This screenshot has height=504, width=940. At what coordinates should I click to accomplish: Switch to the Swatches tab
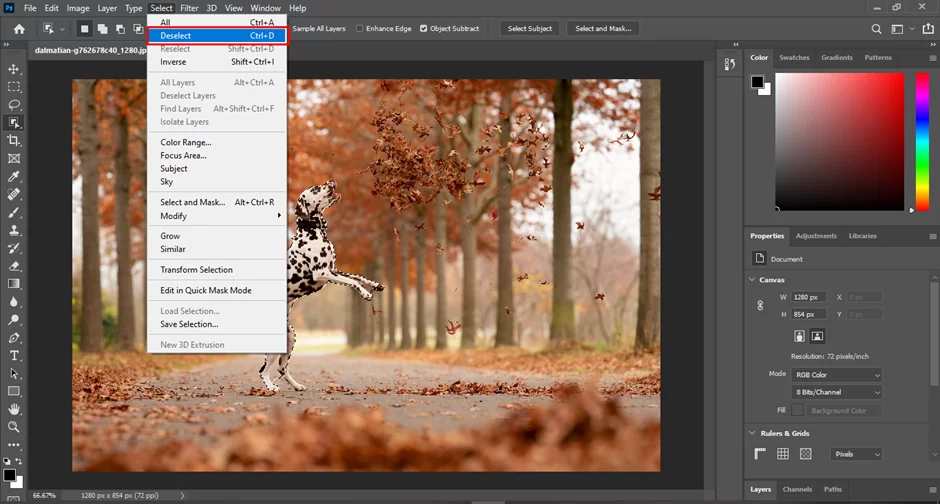(794, 58)
